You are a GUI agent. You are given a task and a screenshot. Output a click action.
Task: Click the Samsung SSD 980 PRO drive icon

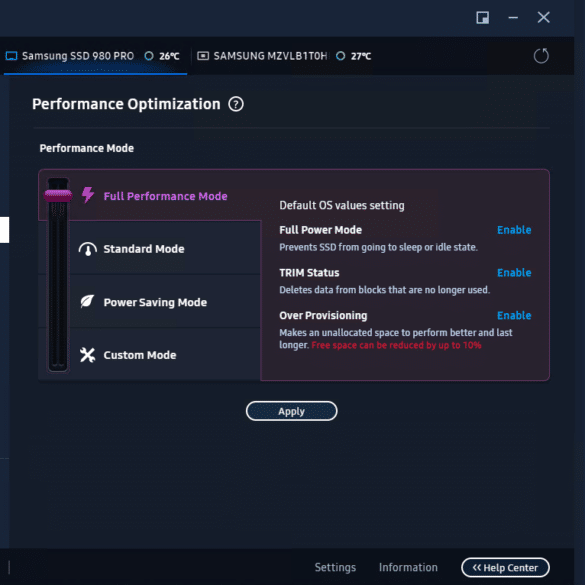point(11,56)
